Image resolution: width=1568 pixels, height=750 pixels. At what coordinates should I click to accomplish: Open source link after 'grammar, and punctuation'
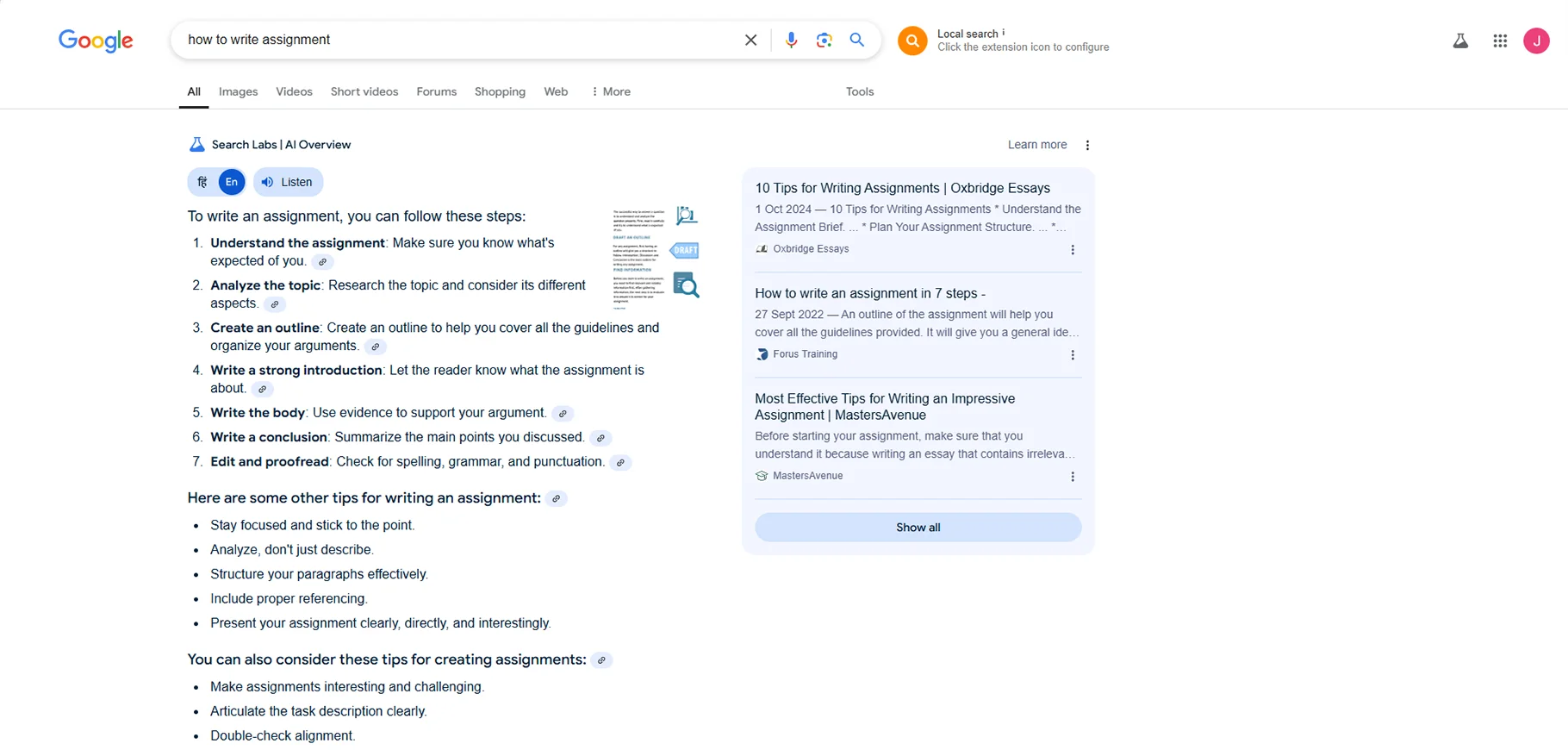(620, 463)
